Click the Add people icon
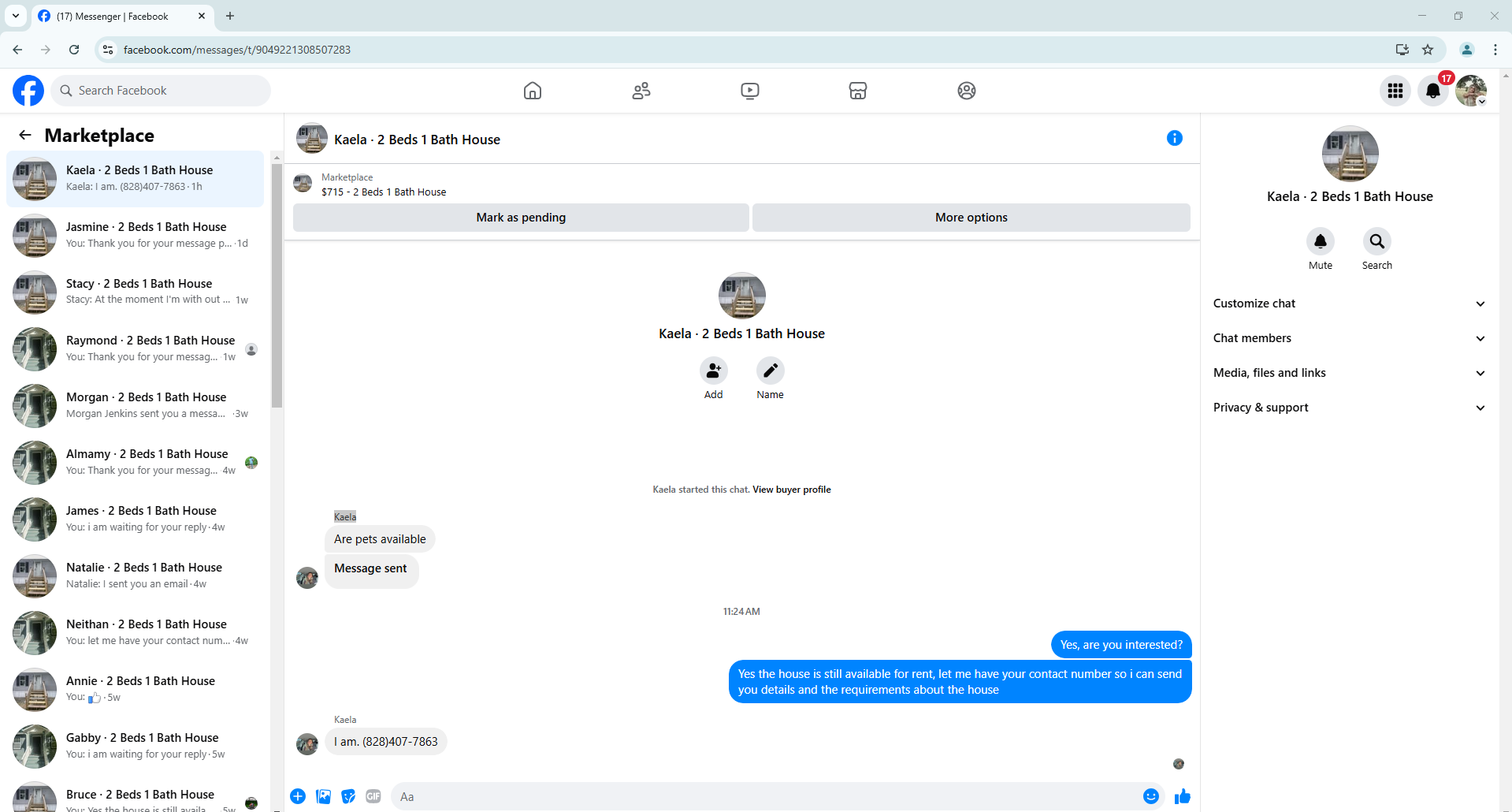1512x812 pixels. coord(714,371)
